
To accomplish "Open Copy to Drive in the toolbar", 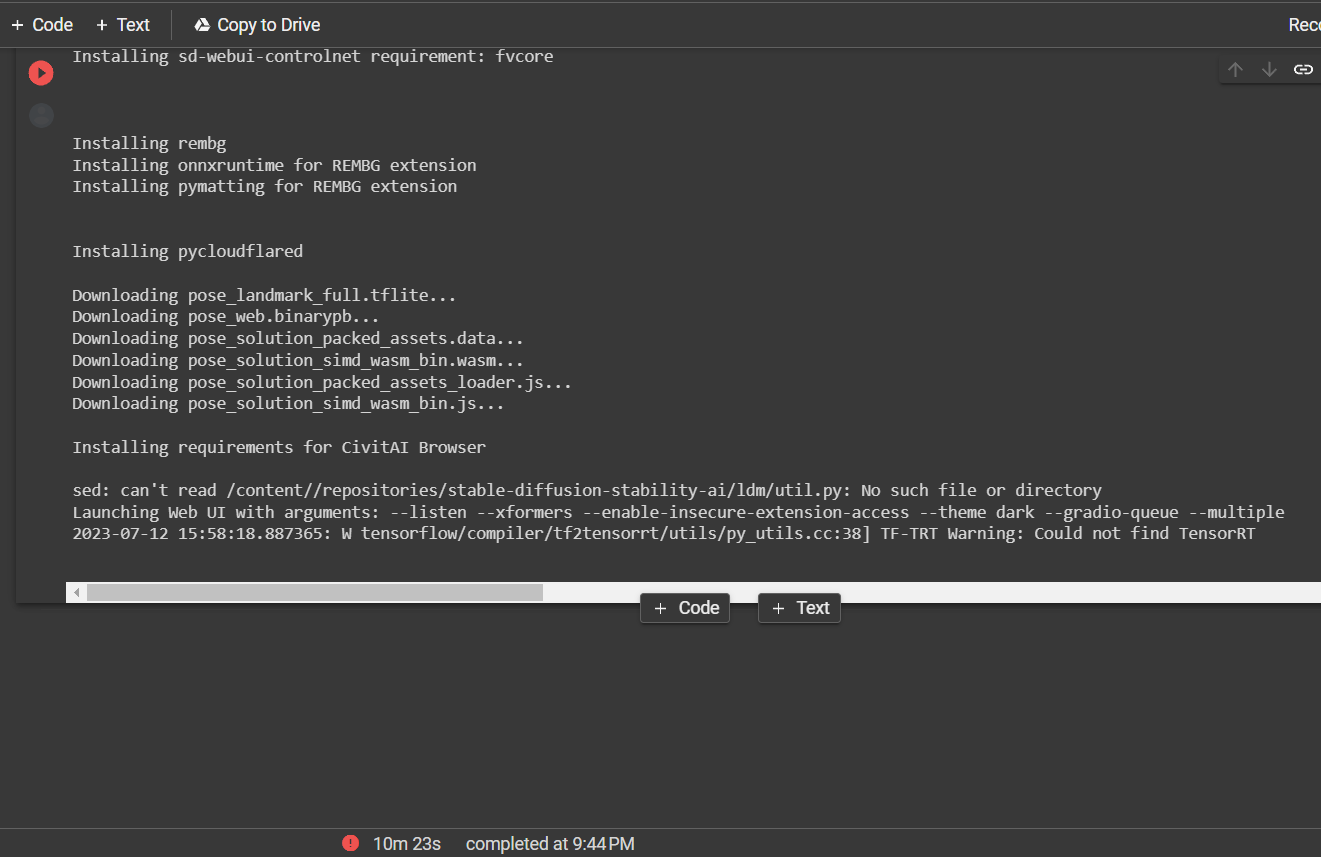I will tap(256, 24).
